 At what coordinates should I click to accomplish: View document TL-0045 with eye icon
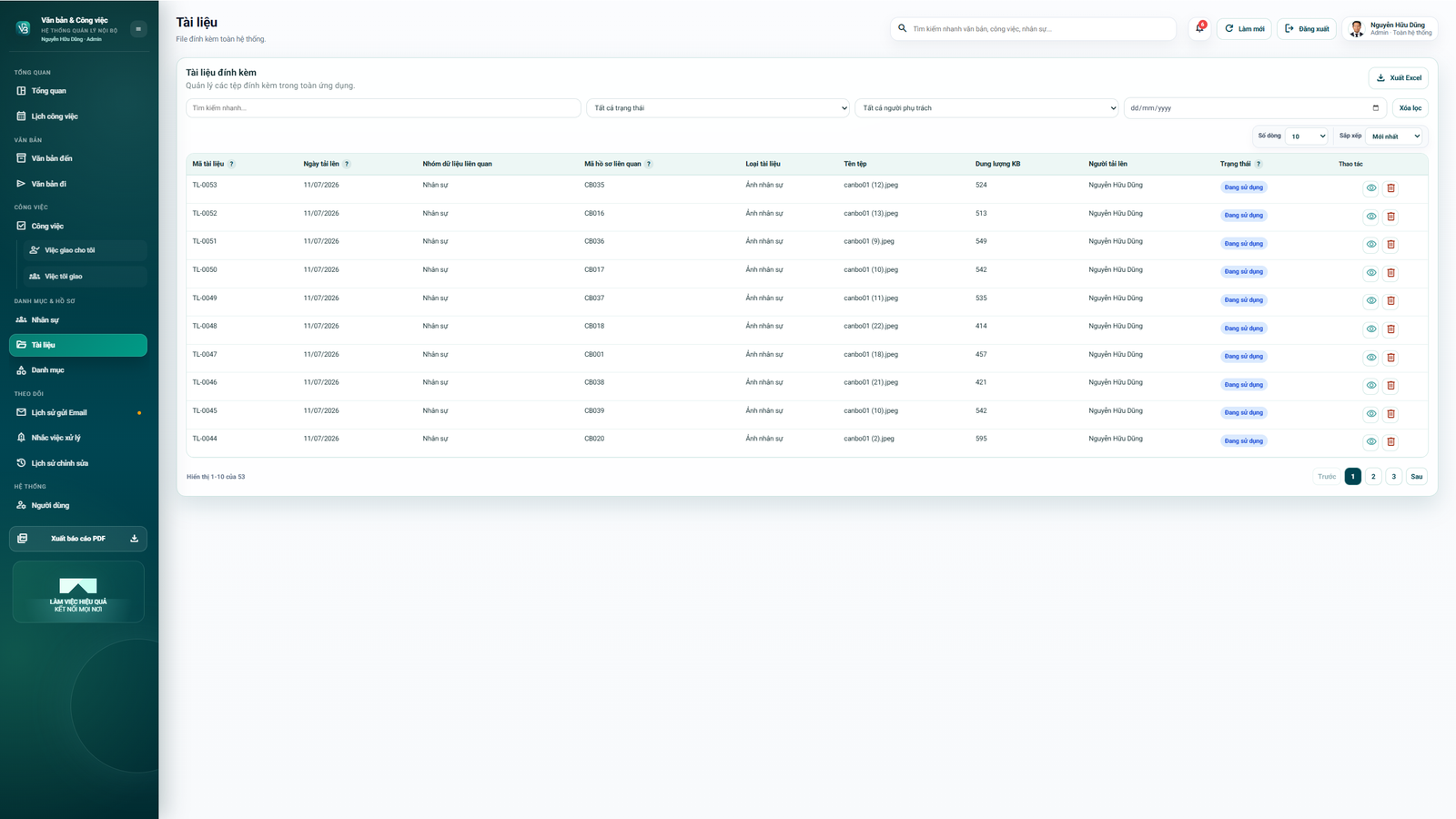tap(1370, 414)
